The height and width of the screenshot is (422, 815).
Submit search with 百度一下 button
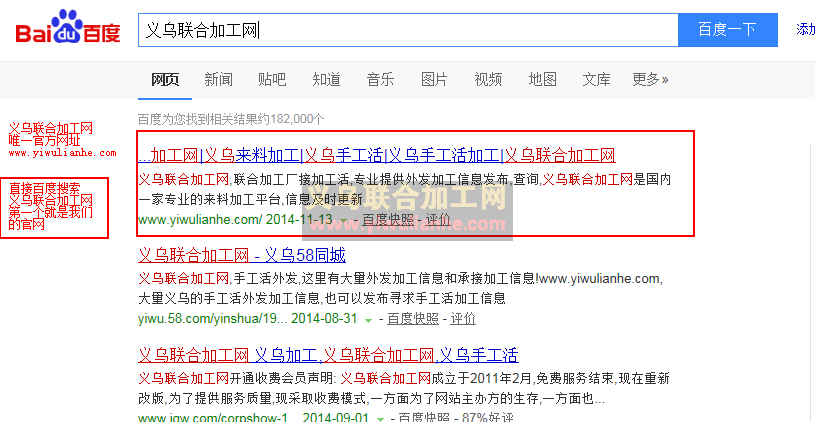tap(728, 30)
